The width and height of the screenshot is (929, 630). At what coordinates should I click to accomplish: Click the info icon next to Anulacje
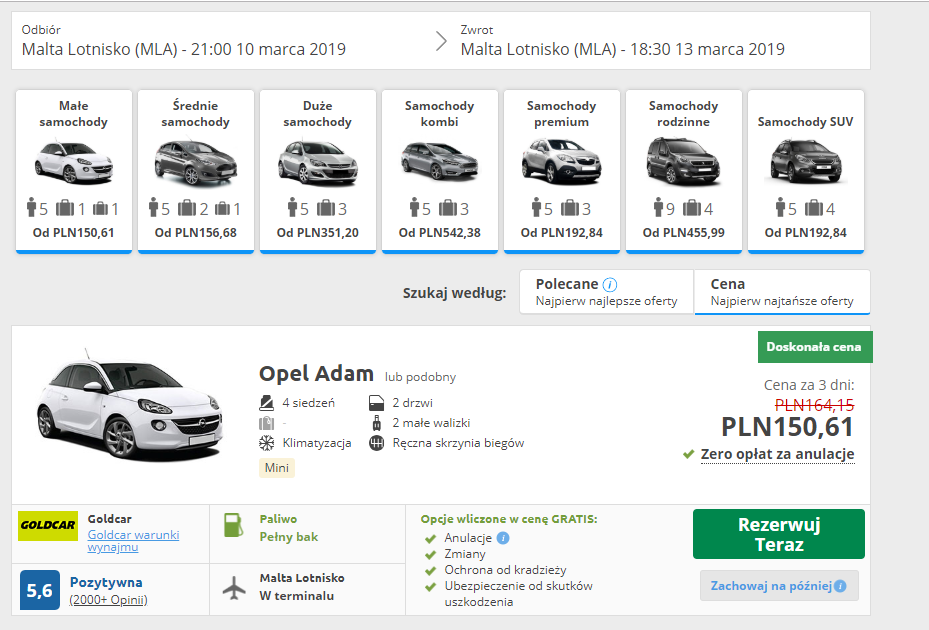[502, 538]
